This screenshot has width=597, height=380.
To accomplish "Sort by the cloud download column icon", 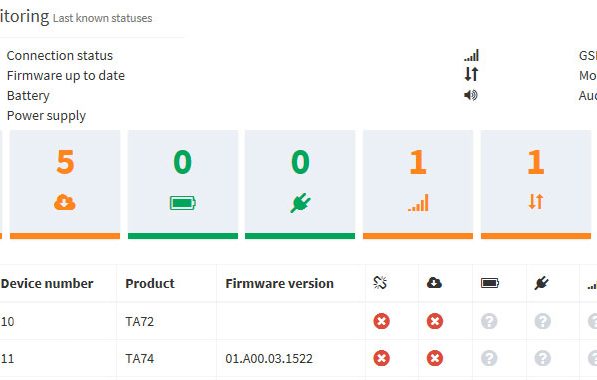I will click(x=434, y=283).
